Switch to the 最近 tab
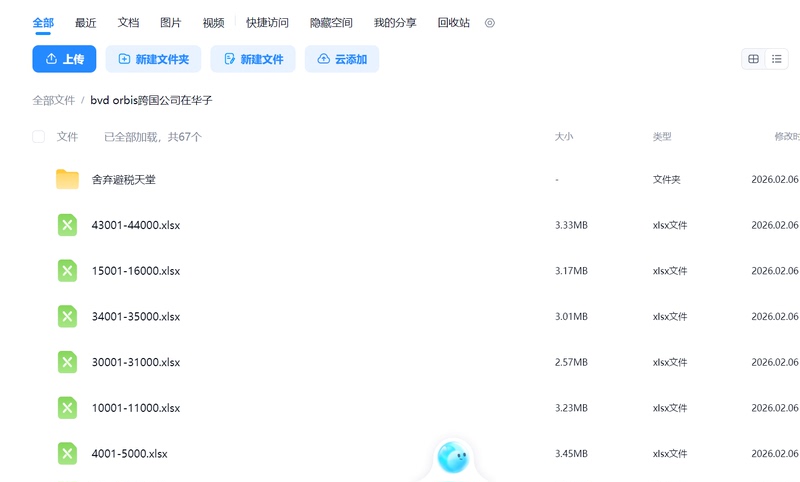 click(x=85, y=22)
